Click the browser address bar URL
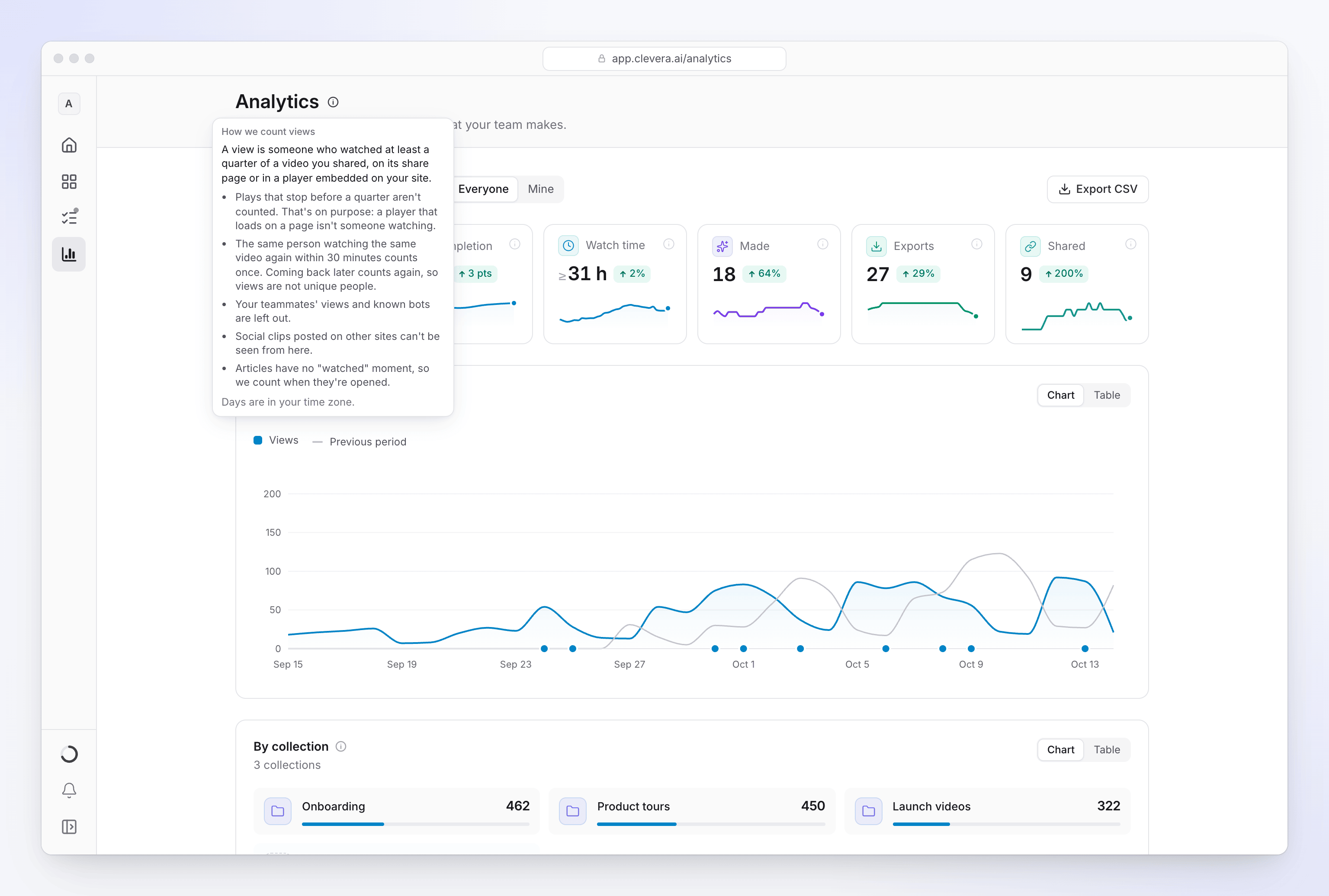 (x=664, y=59)
